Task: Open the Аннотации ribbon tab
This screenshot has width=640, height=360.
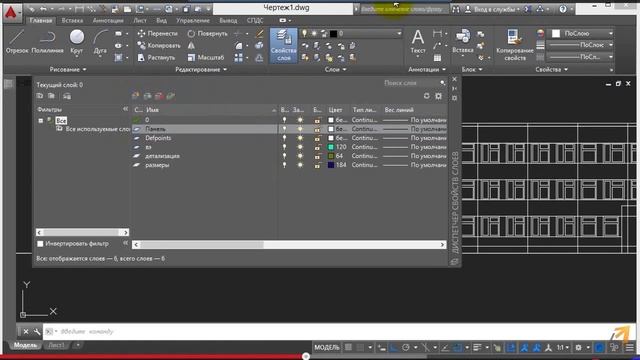Action: [x=108, y=20]
